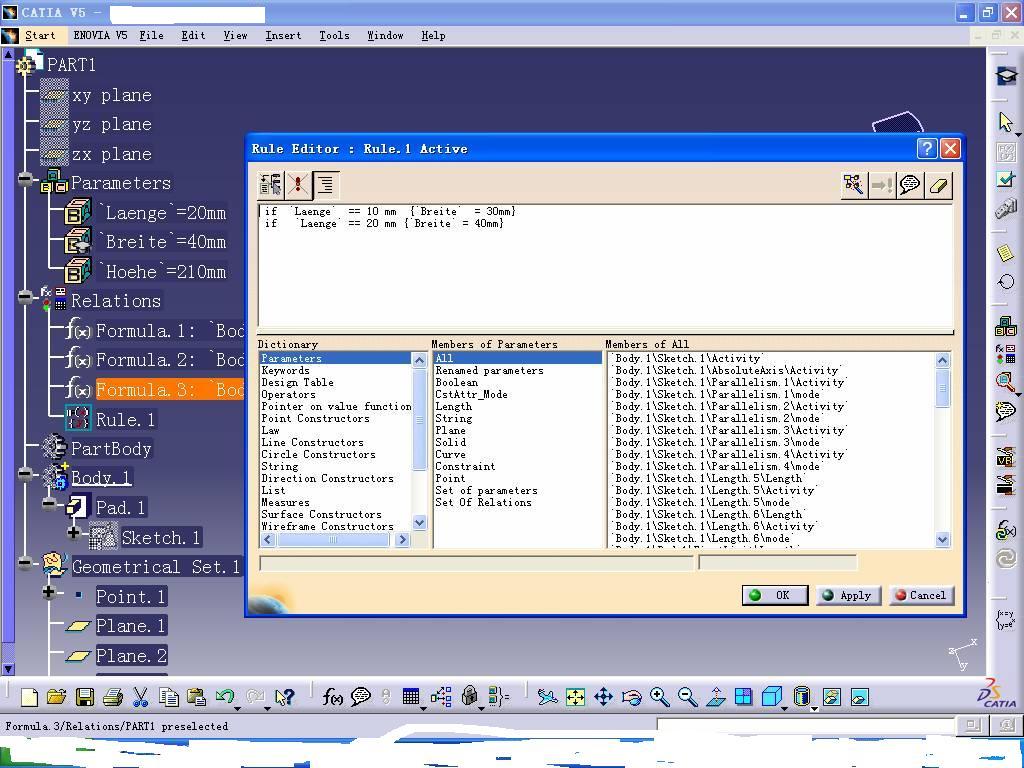Click the Design Table icon in bottom toolbar
The width and height of the screenshot is (1024, 768).
(x=411, y=697)
